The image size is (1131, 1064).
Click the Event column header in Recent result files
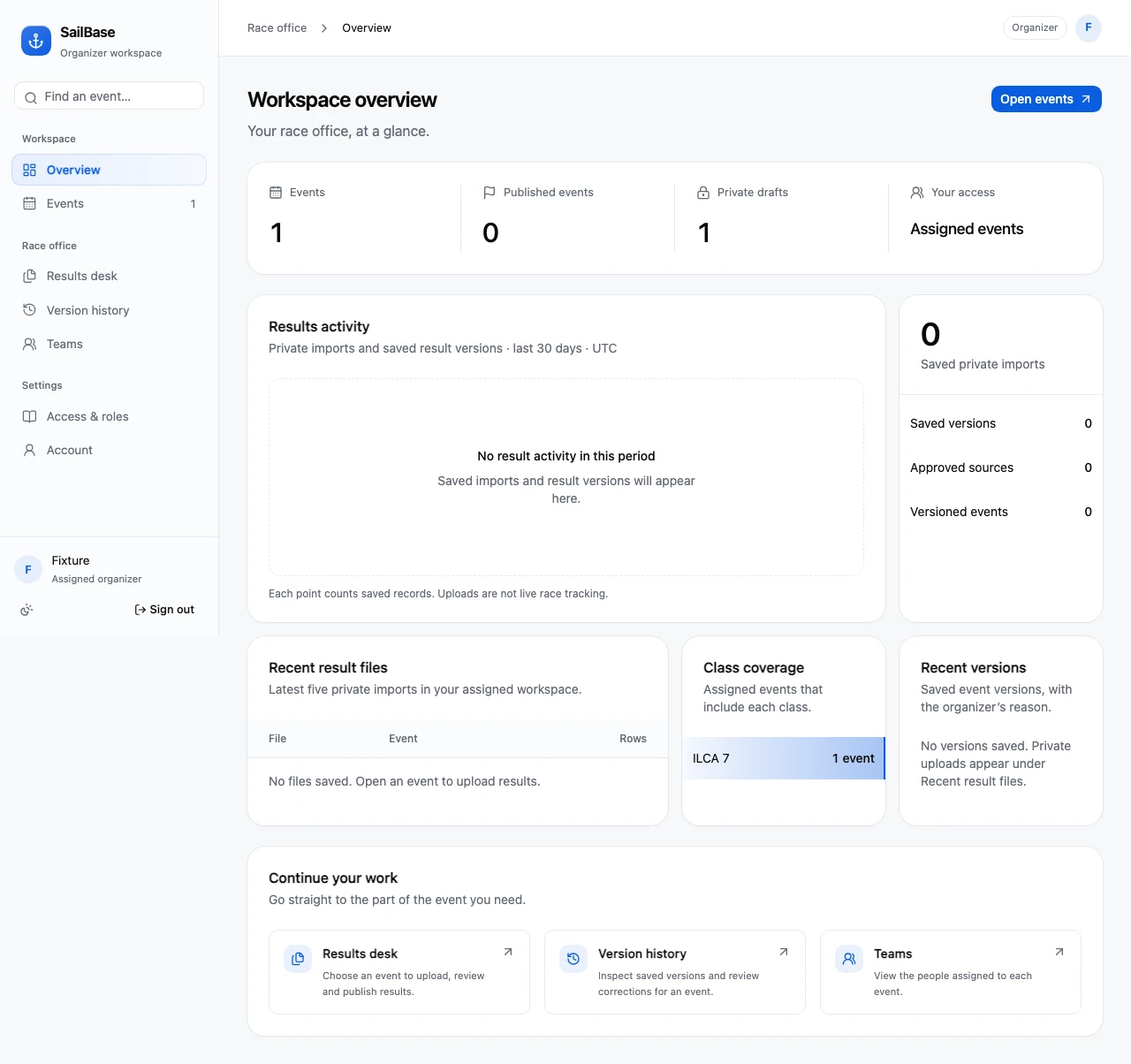tap(403, 739)
